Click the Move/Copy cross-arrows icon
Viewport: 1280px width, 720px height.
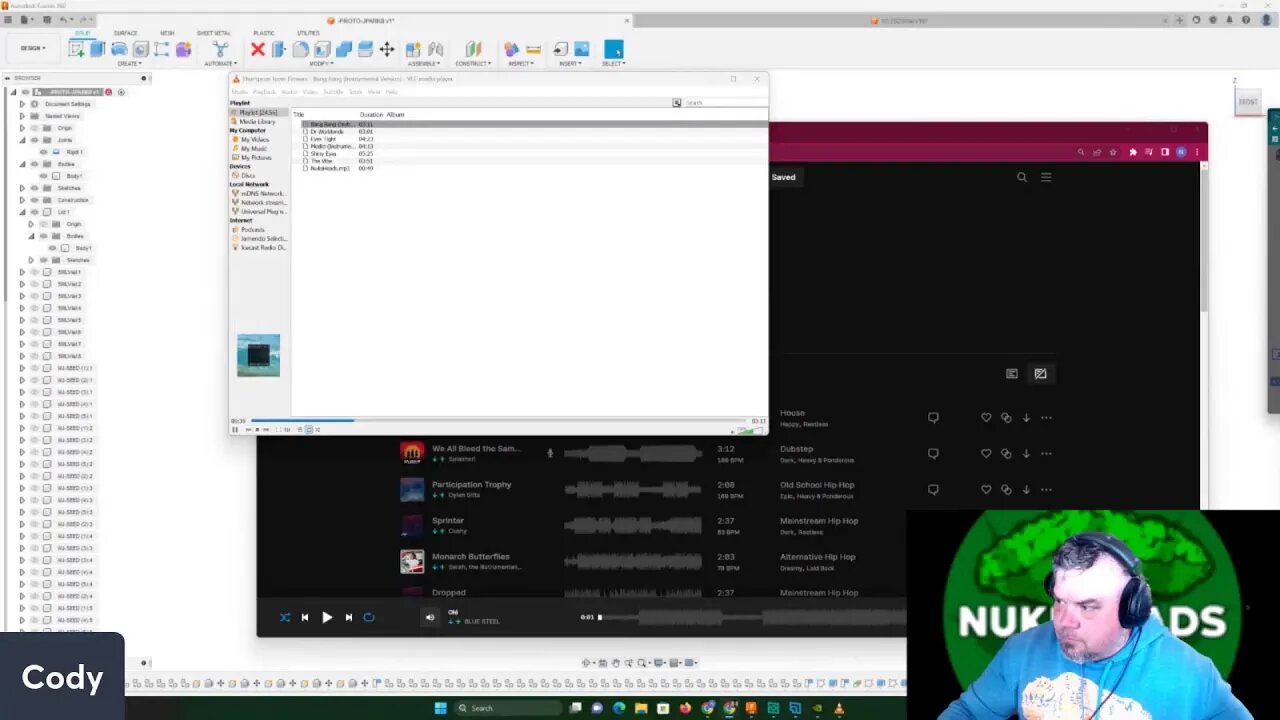[x=387, y=49]
